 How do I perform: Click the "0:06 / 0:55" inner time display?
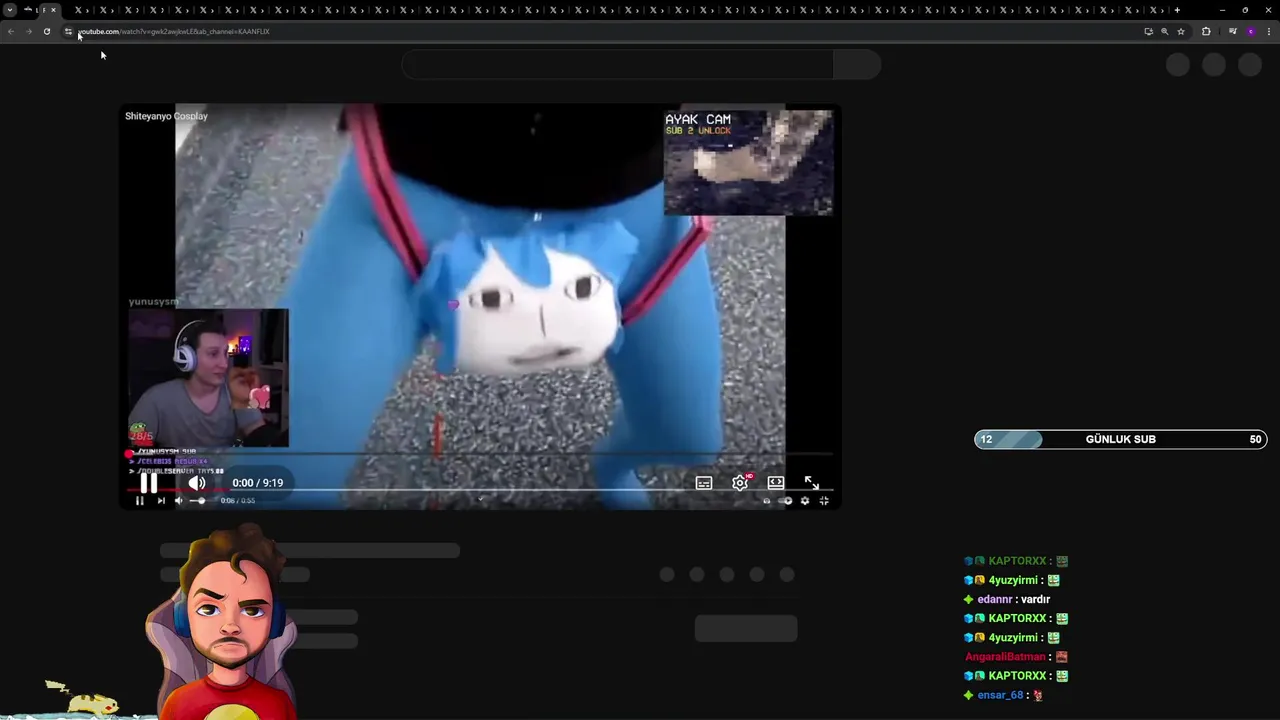(238, 501)
